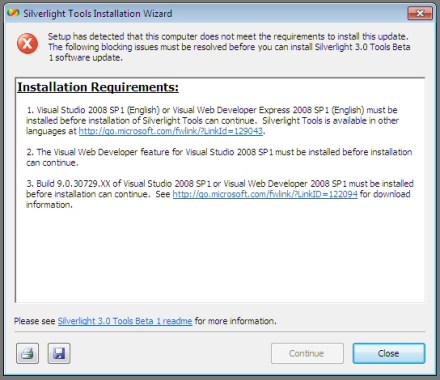Click the Installation Requirements heading

pos(98,87)
